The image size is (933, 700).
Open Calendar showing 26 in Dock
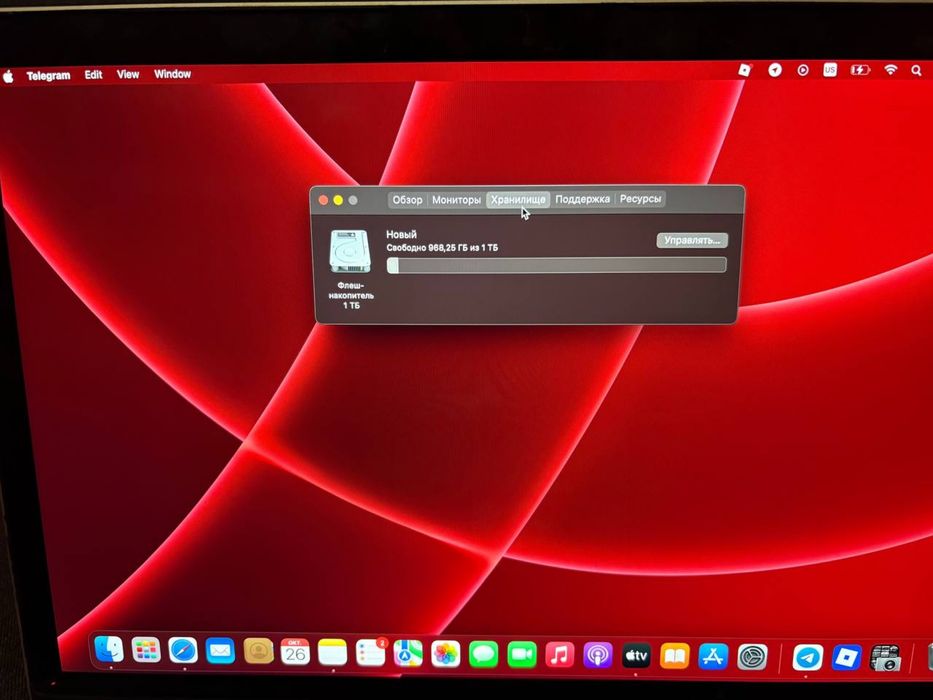click(x=295, y=652)
